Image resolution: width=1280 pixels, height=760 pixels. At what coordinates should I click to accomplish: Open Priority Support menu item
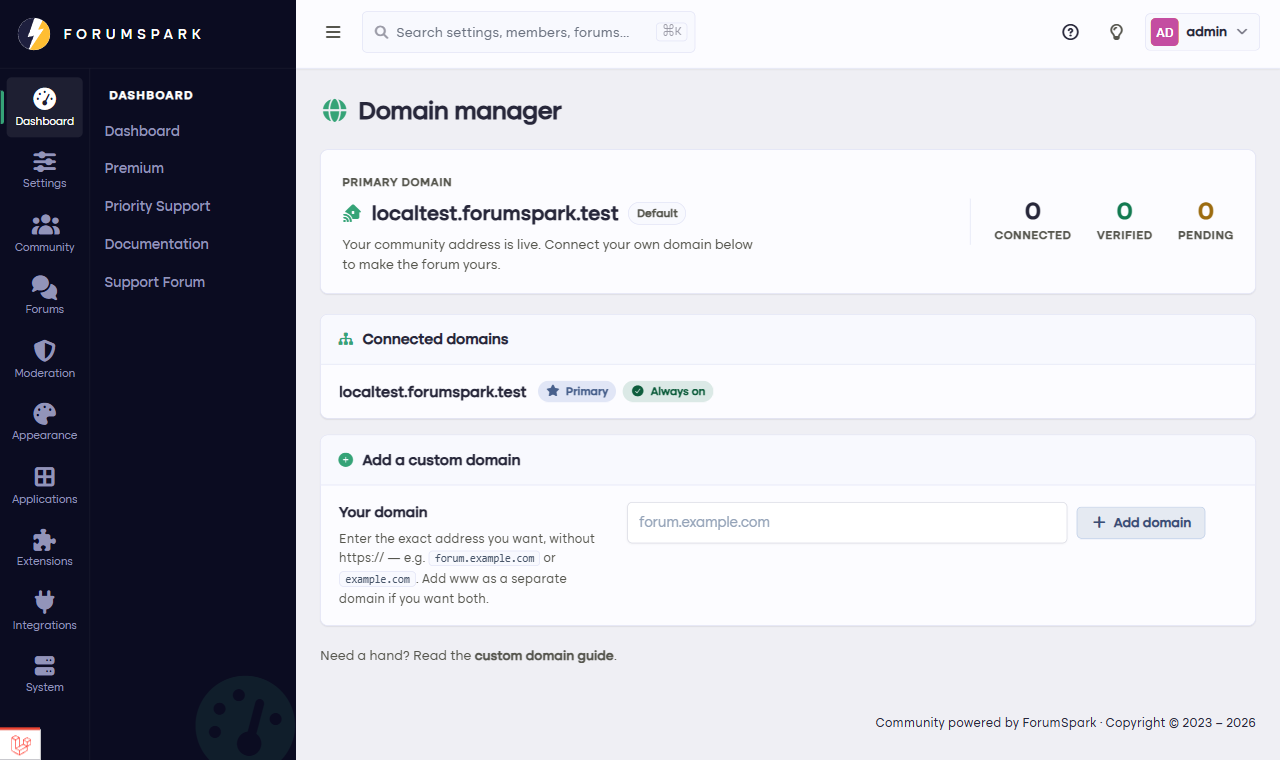pyautogui.click(x=157, y=206)
